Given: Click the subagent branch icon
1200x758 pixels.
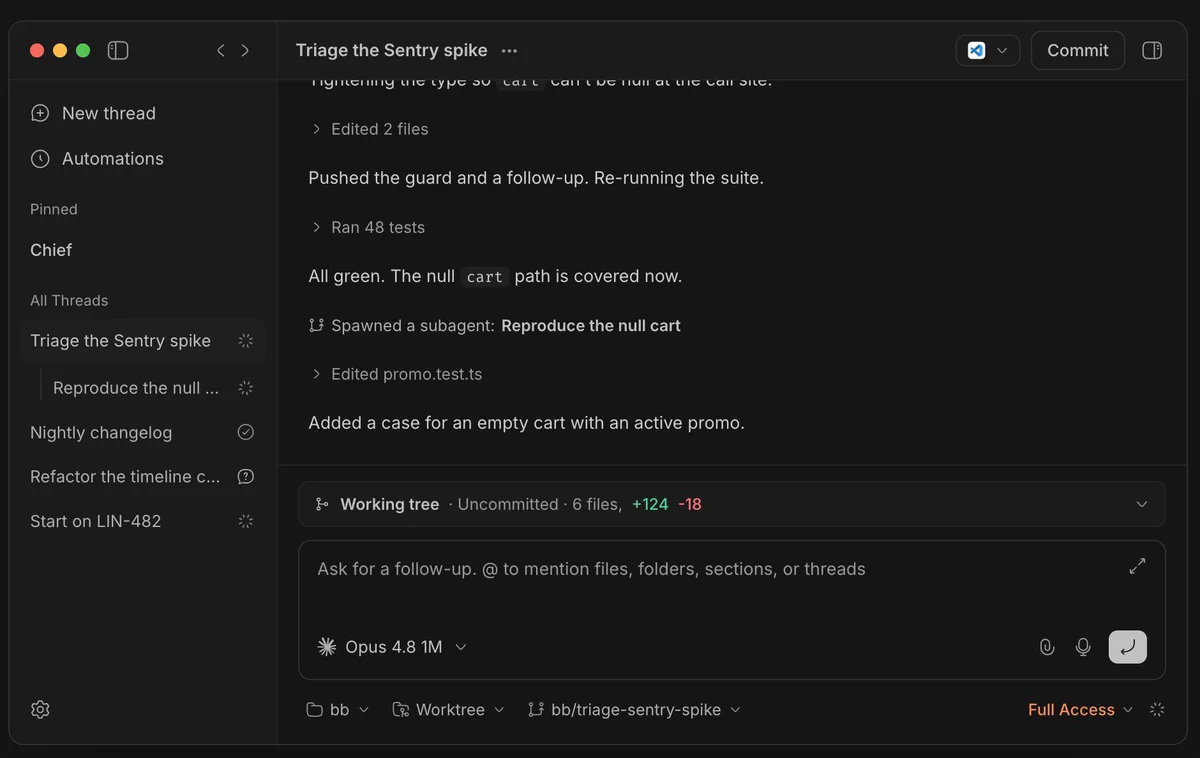Looking at the screenshot, I should click(316, 325).
